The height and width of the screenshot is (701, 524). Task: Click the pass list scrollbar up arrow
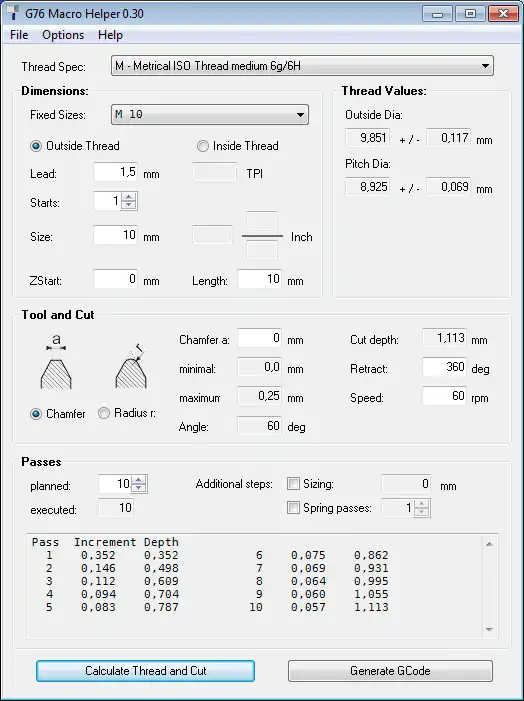click(x=490, y=544)
